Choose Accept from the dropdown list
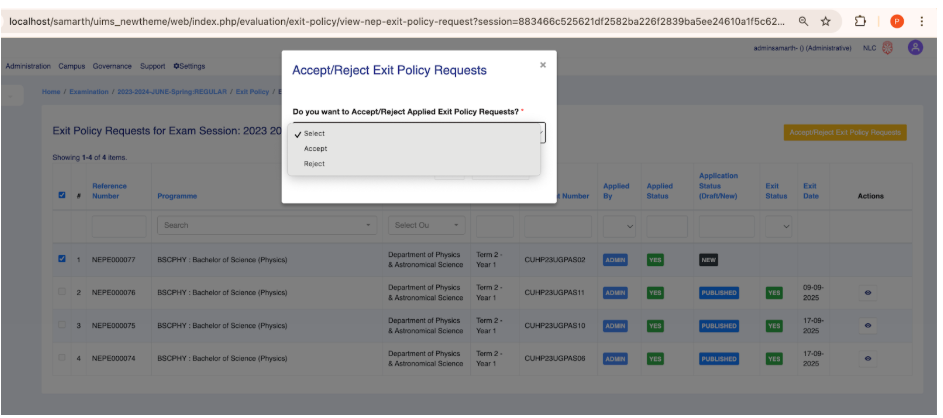The image size is (943, 418). coord(316,148)
